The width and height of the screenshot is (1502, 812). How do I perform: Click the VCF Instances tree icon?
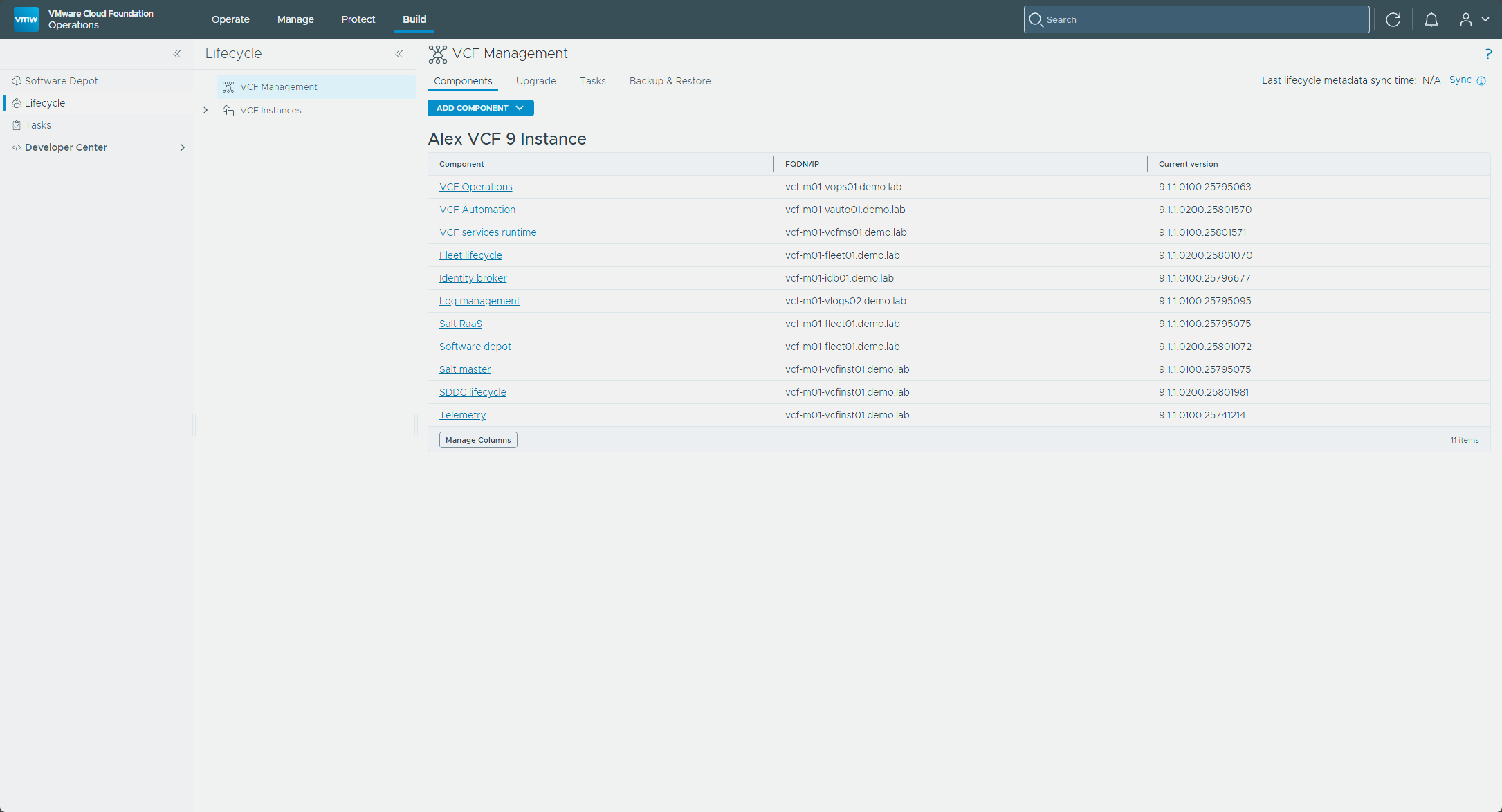(x=228, y=111)
